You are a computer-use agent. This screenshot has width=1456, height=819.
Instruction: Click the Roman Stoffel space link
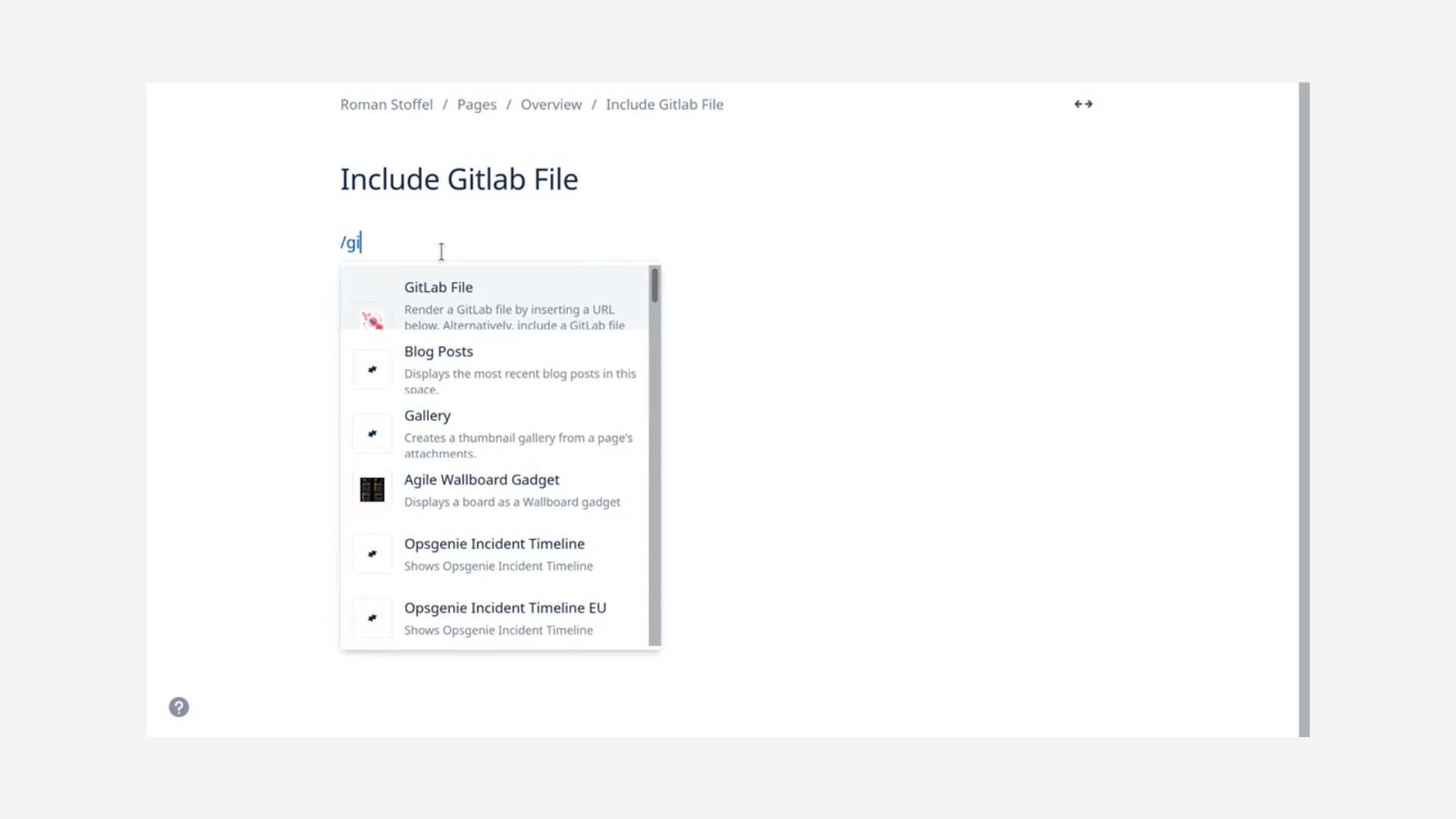386,104
